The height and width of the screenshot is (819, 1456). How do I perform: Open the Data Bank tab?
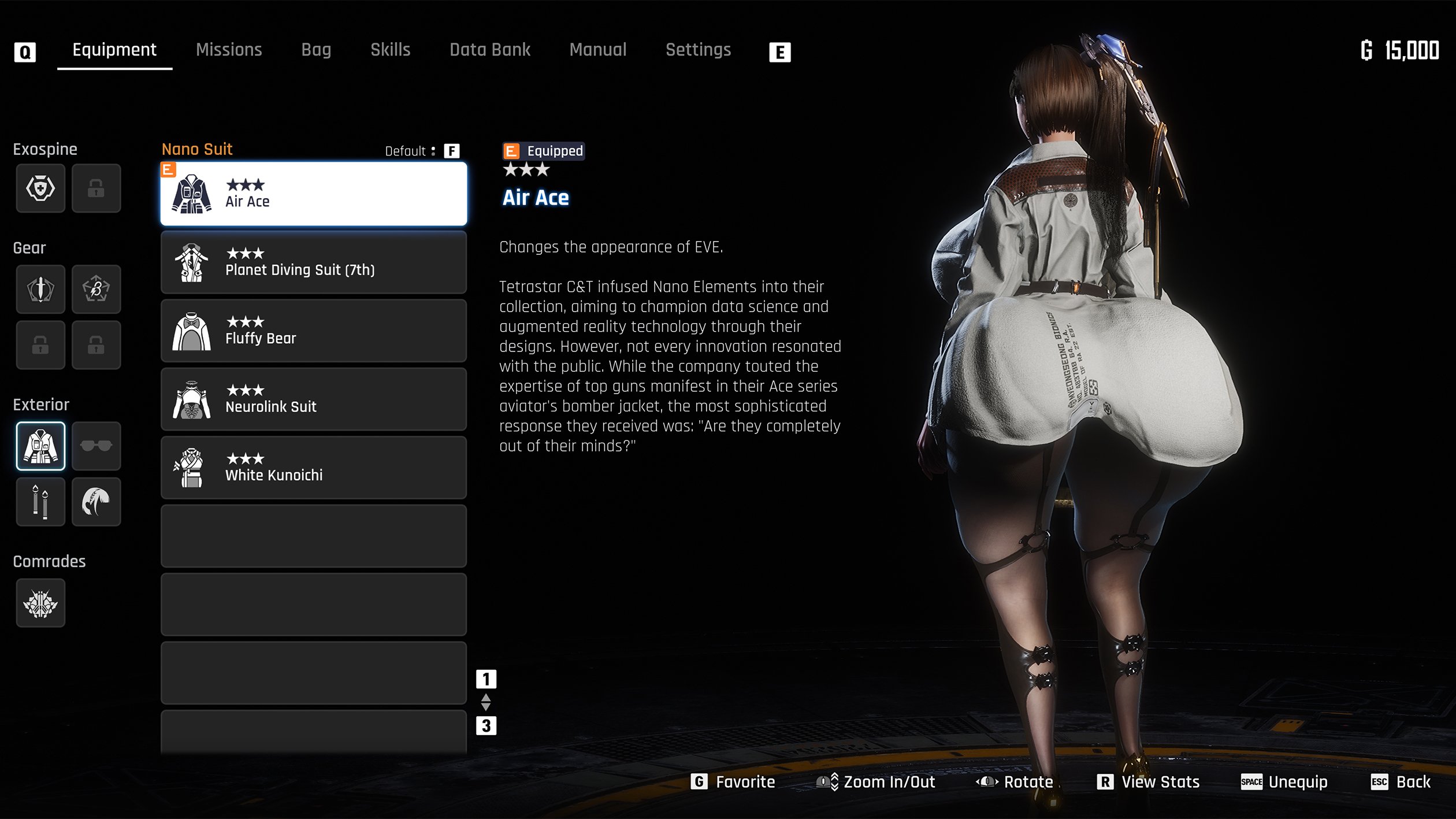pyautogui.click(x=489, y=50)
